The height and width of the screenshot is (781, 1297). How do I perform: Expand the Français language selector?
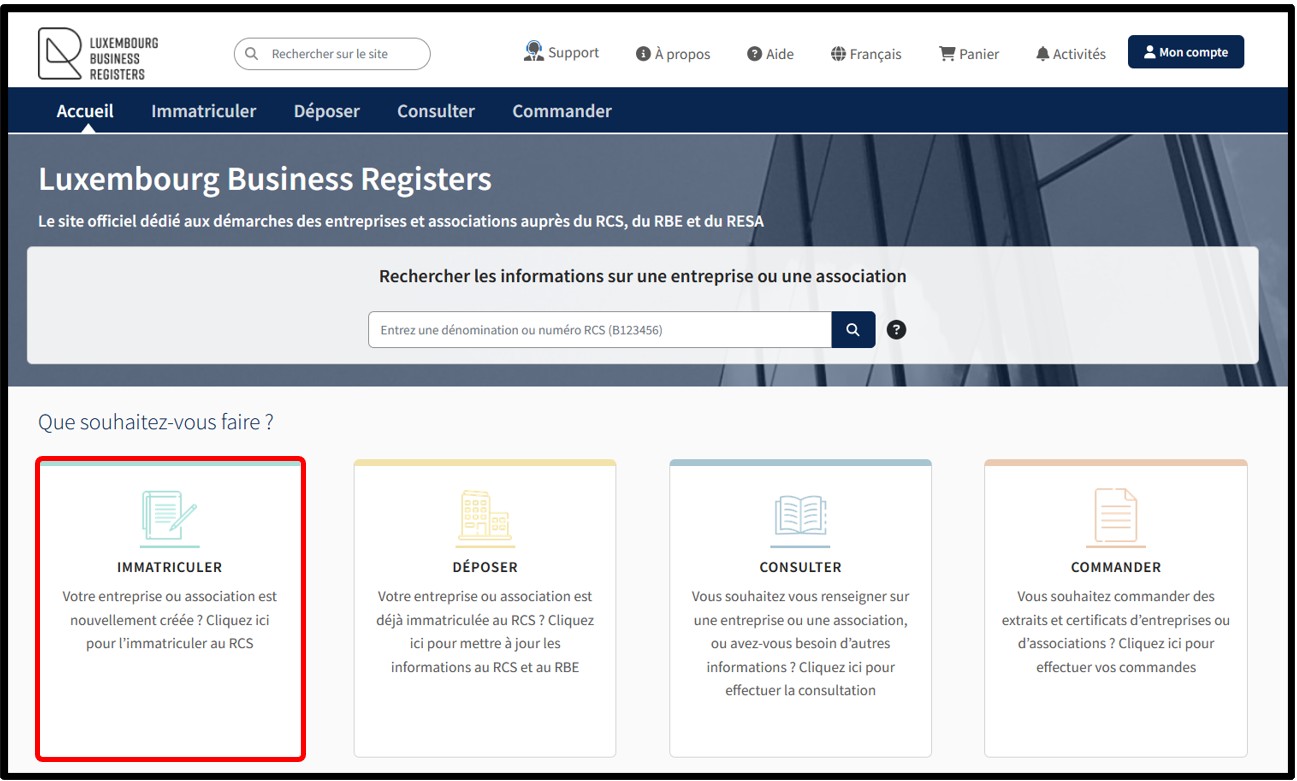click(x=866, y=54)
